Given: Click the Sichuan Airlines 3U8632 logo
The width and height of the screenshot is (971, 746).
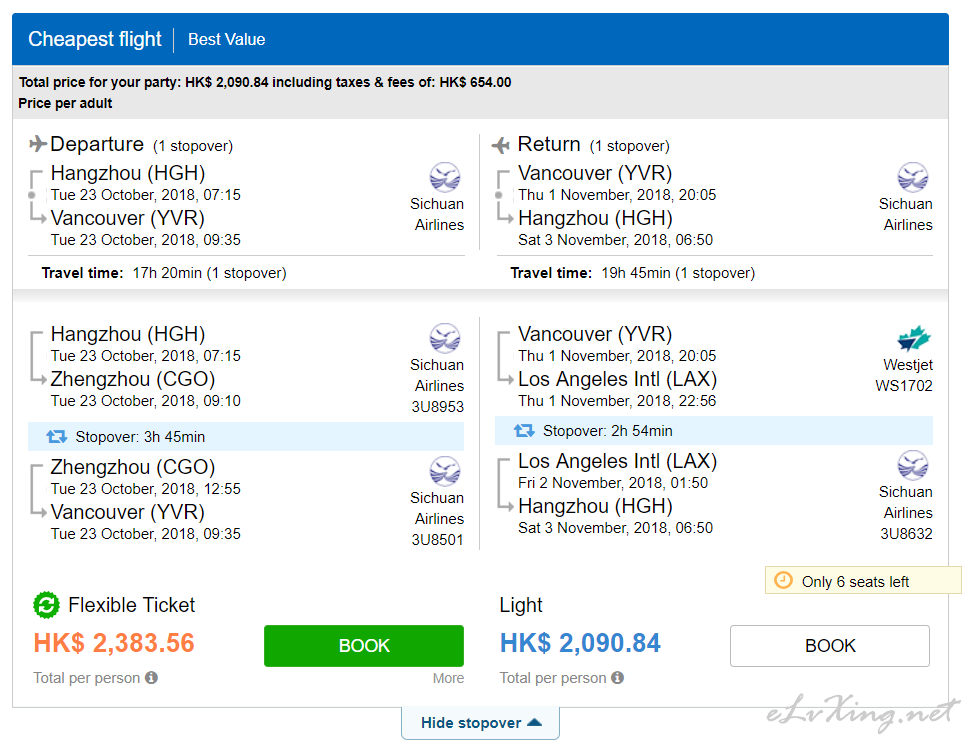Looking at the screenshot, I should point(913,466).
